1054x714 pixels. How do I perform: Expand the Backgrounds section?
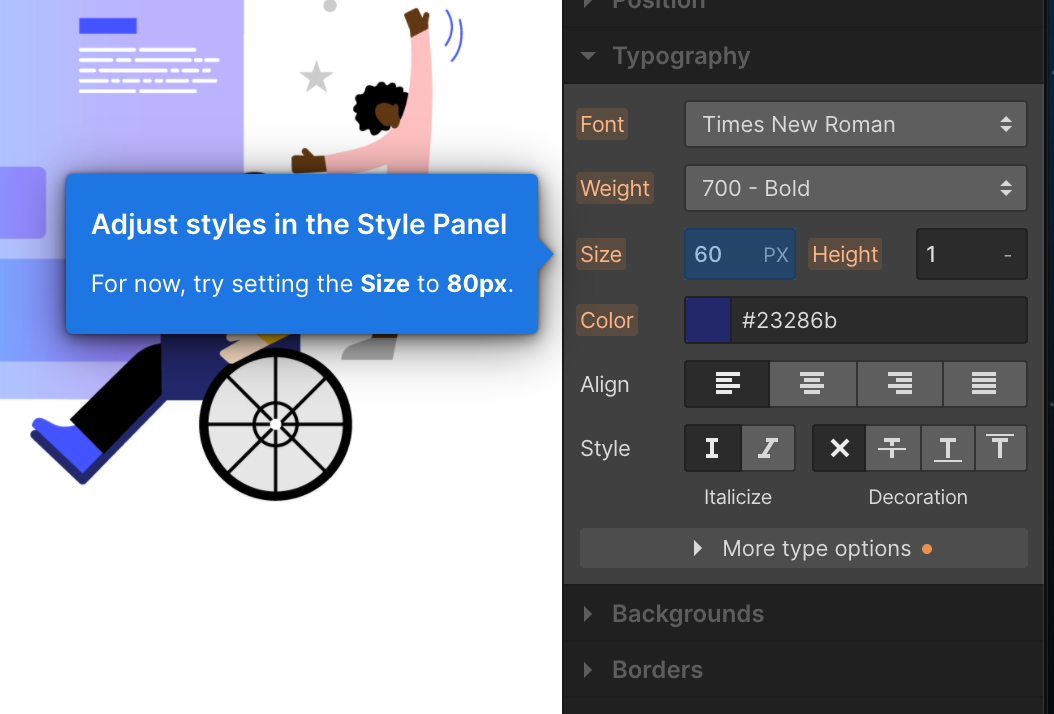(687, 614)
